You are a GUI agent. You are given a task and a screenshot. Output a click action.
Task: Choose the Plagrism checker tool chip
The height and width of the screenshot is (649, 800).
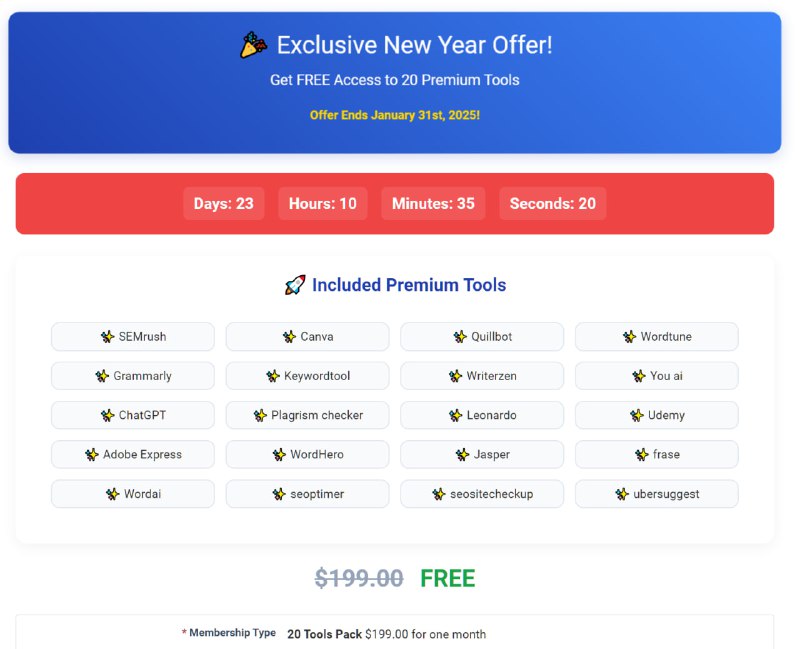click(308, 415)
